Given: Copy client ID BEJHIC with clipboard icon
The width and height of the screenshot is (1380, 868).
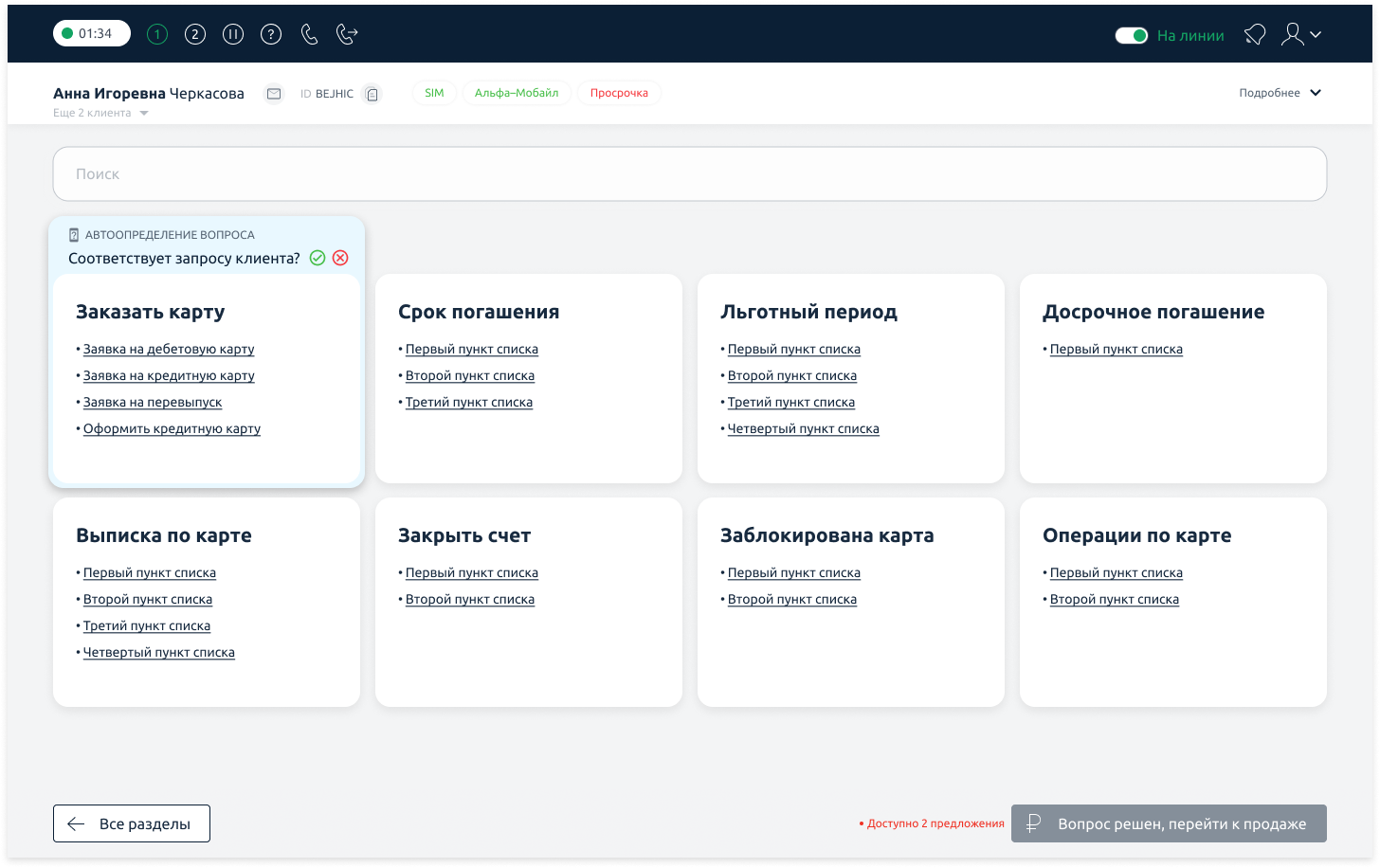Looking at the screenshot, I should tap(372, 94).
